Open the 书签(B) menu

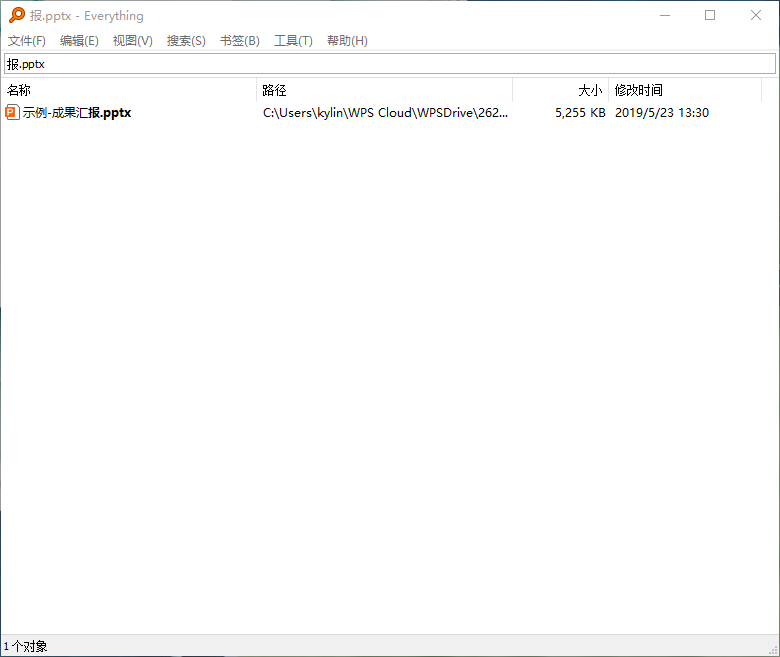point(240,41)
